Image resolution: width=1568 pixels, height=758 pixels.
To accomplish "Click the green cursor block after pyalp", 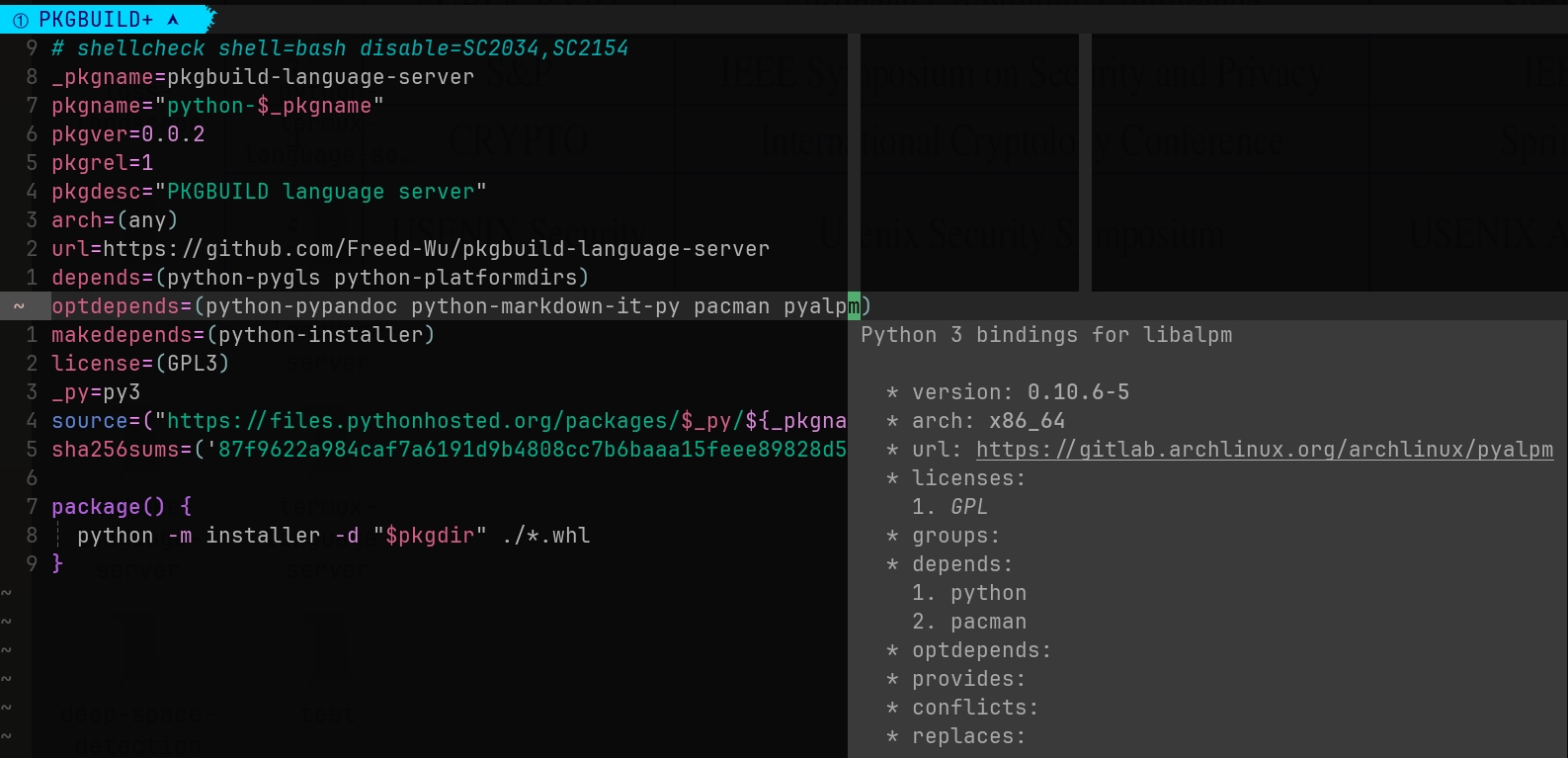I will click(x=854, y=306).
